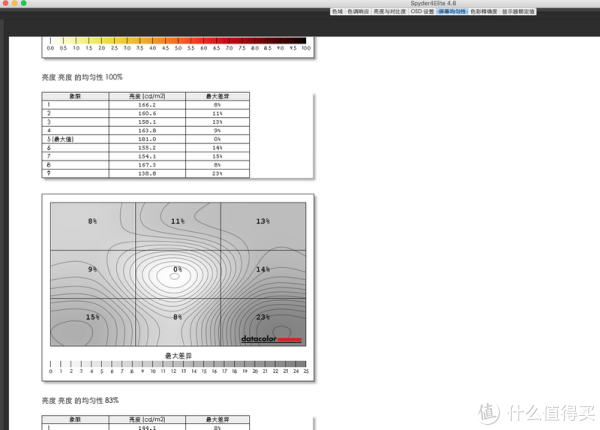
Task: Open the 色彩精确度 tab
Action: pyautogui.click(x=484, y=11)
